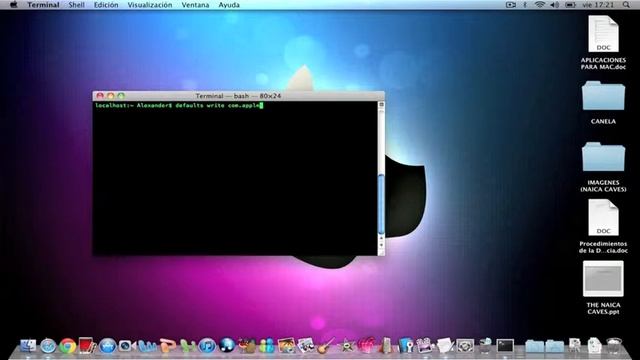This screenshot has width=640, height=360.
Task: Open Spotlight search magnifier icon
Action: 626,5
